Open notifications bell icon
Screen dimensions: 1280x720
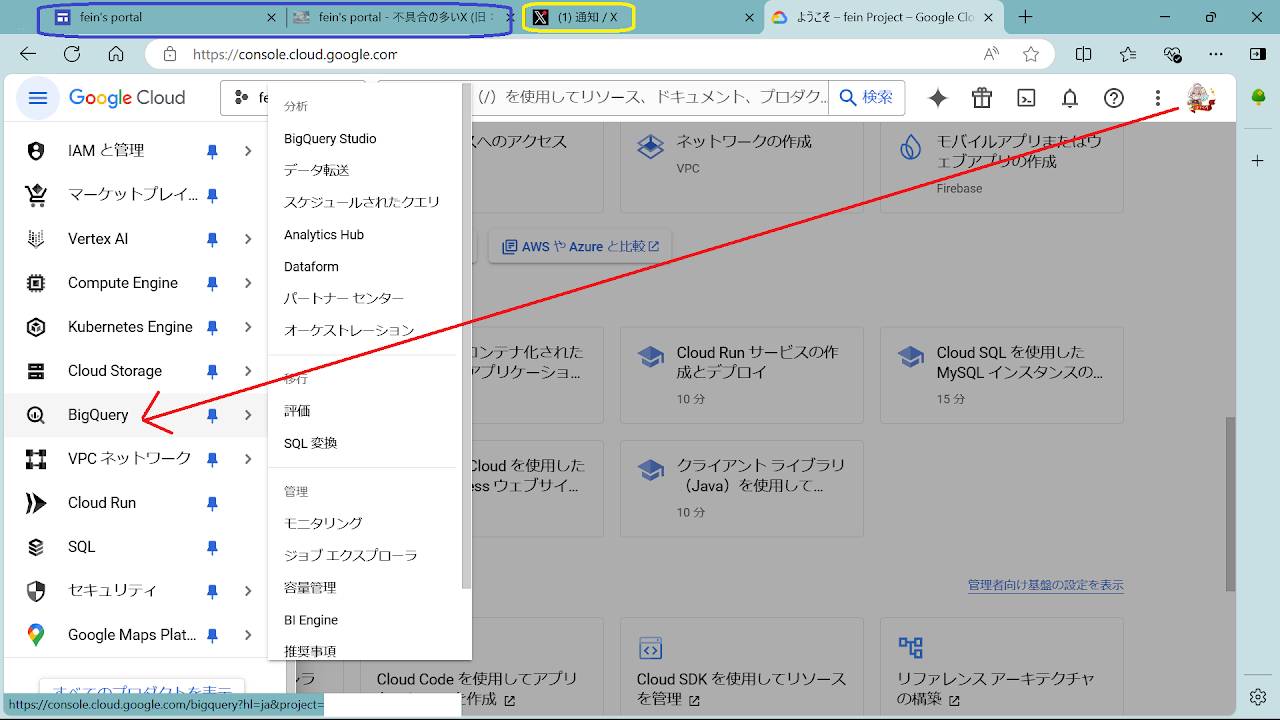[1070, 98]
